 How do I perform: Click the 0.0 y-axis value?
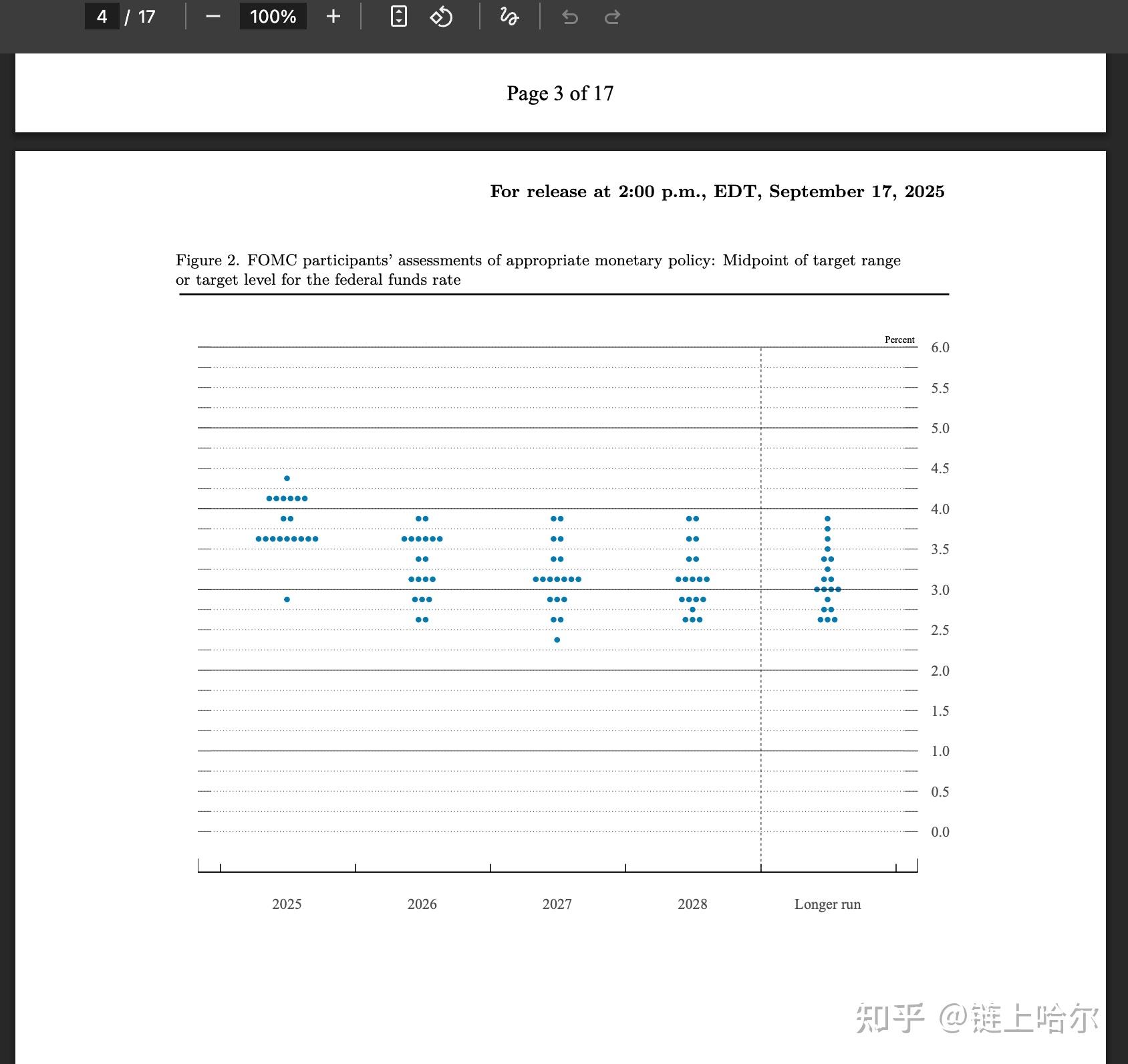point(940,832)
